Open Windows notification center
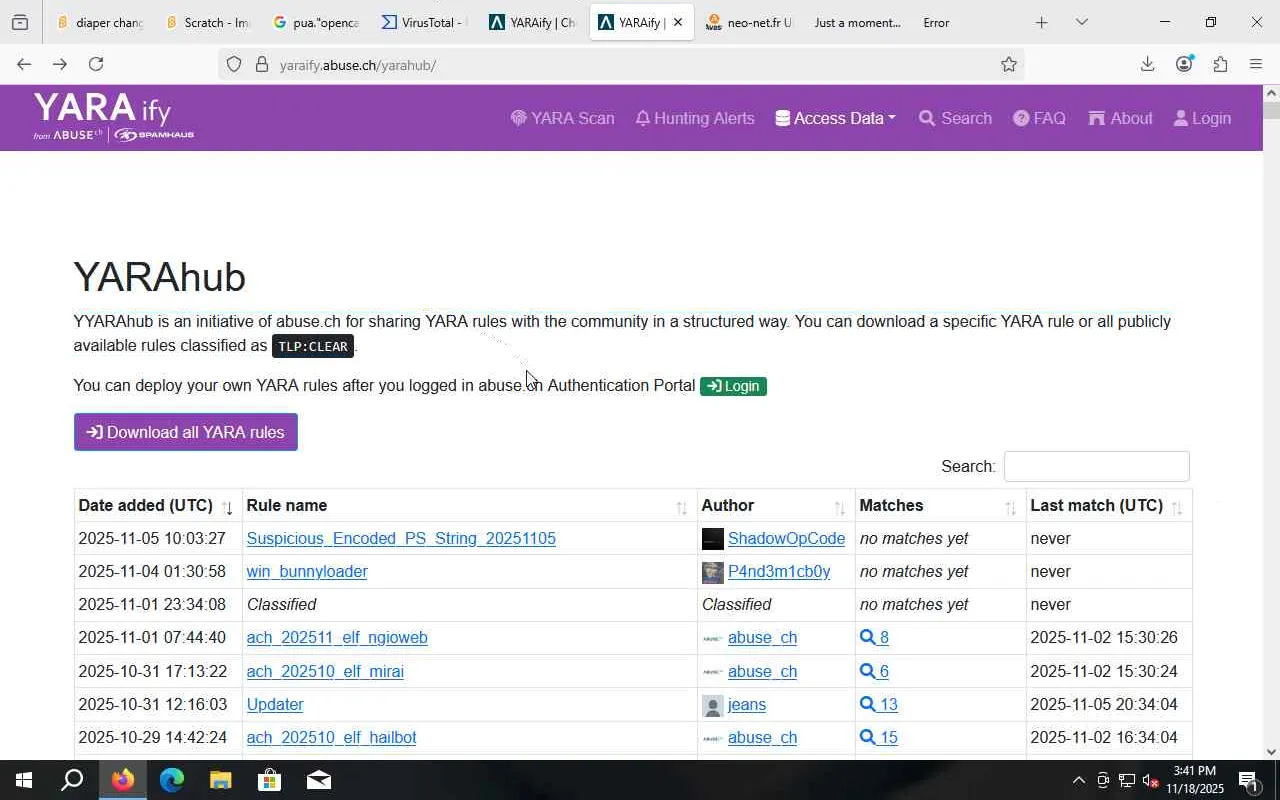1280x800 pixels. [1248, 780]
